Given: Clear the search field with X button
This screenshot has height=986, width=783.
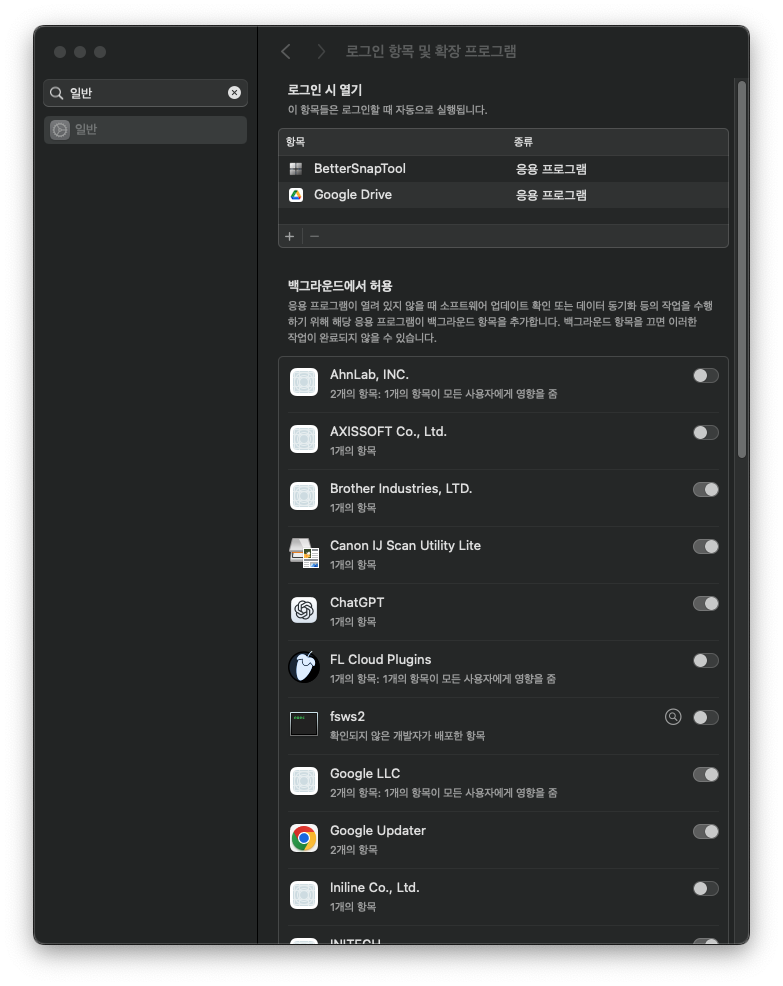Looking at the screenshot, I should click(x=234, y=92).
